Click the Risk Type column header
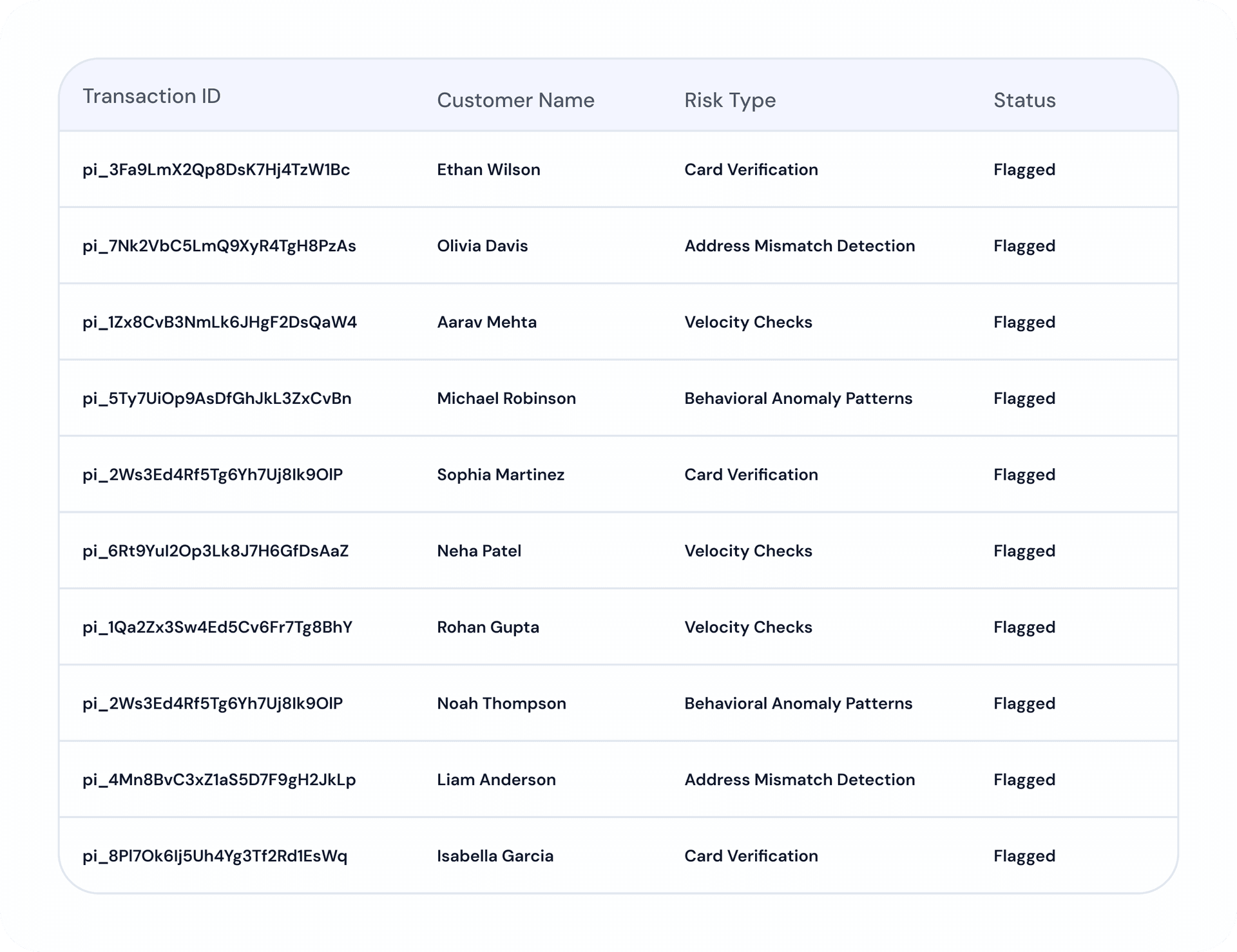The height and width of the screenshot is (952, 1237). [x=730, y=100]
